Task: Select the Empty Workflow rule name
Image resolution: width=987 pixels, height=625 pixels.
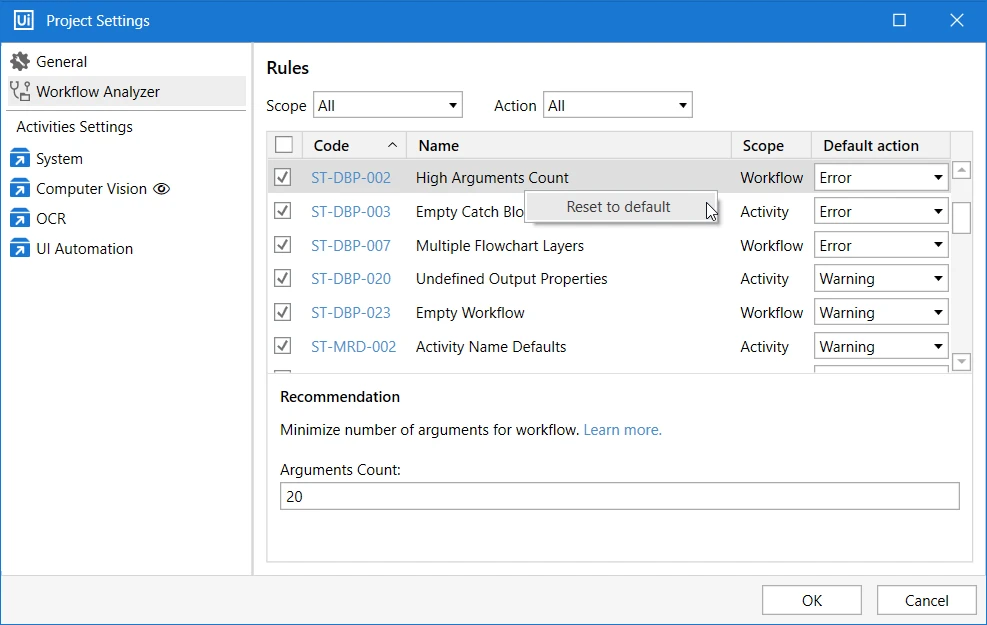Action: (x=470, y=313)
